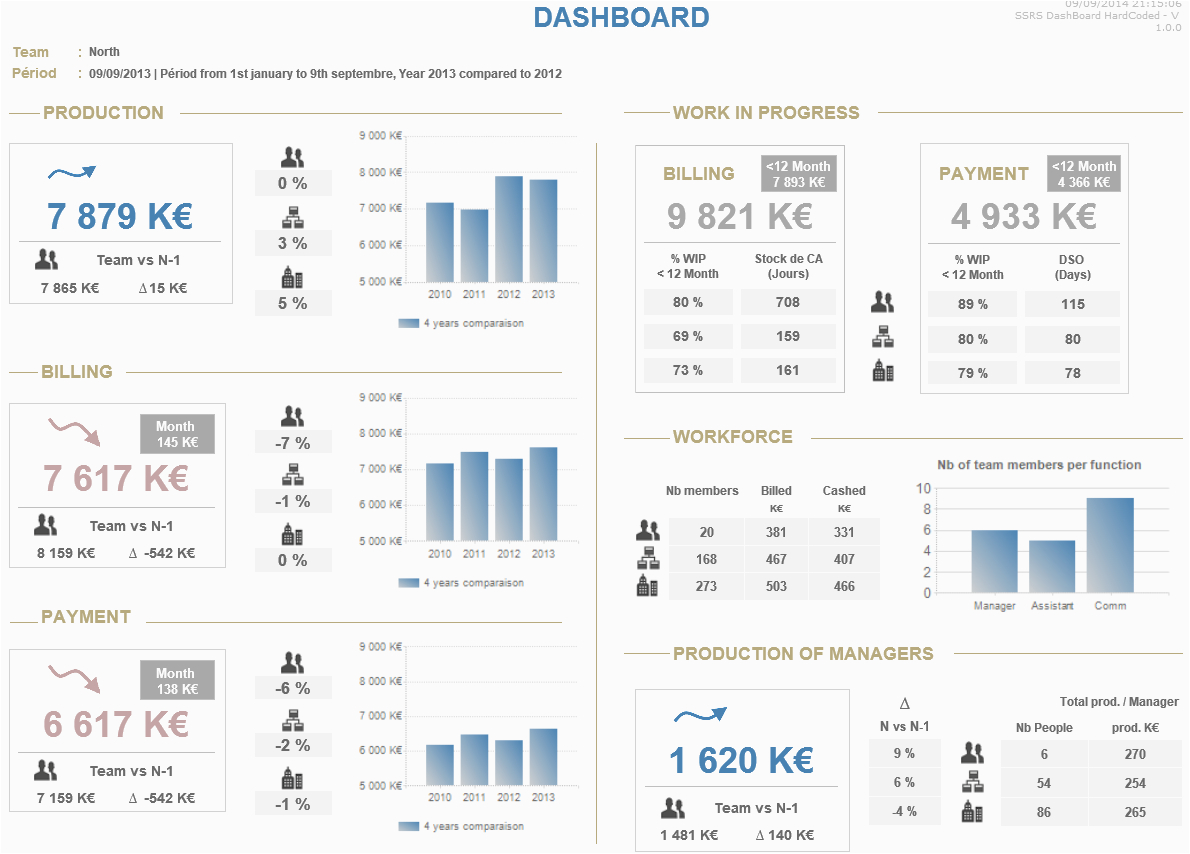Select the org chart icon above Production 3 %

(292, 217)
